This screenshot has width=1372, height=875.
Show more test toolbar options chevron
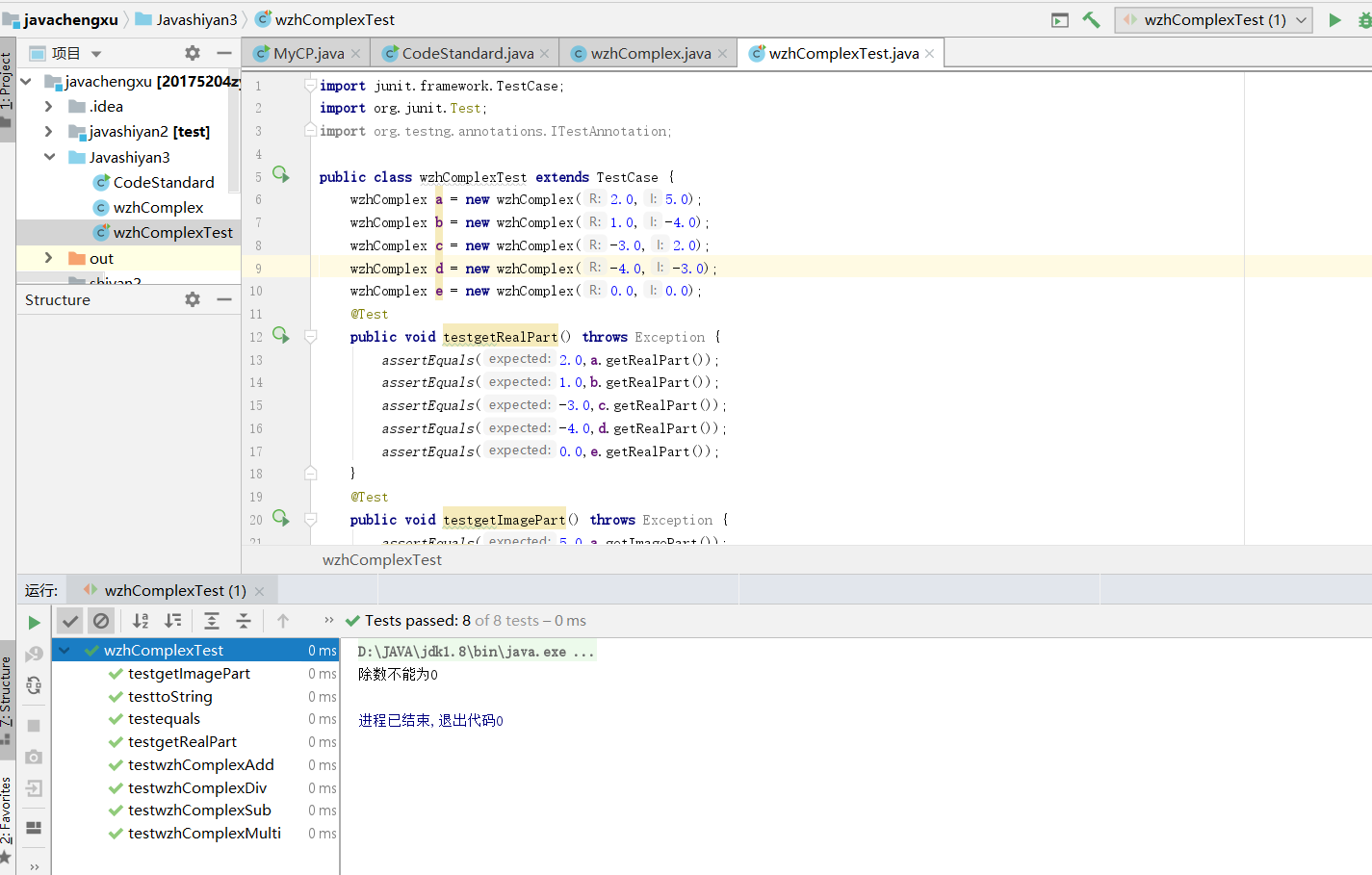(x=329, y=620)
